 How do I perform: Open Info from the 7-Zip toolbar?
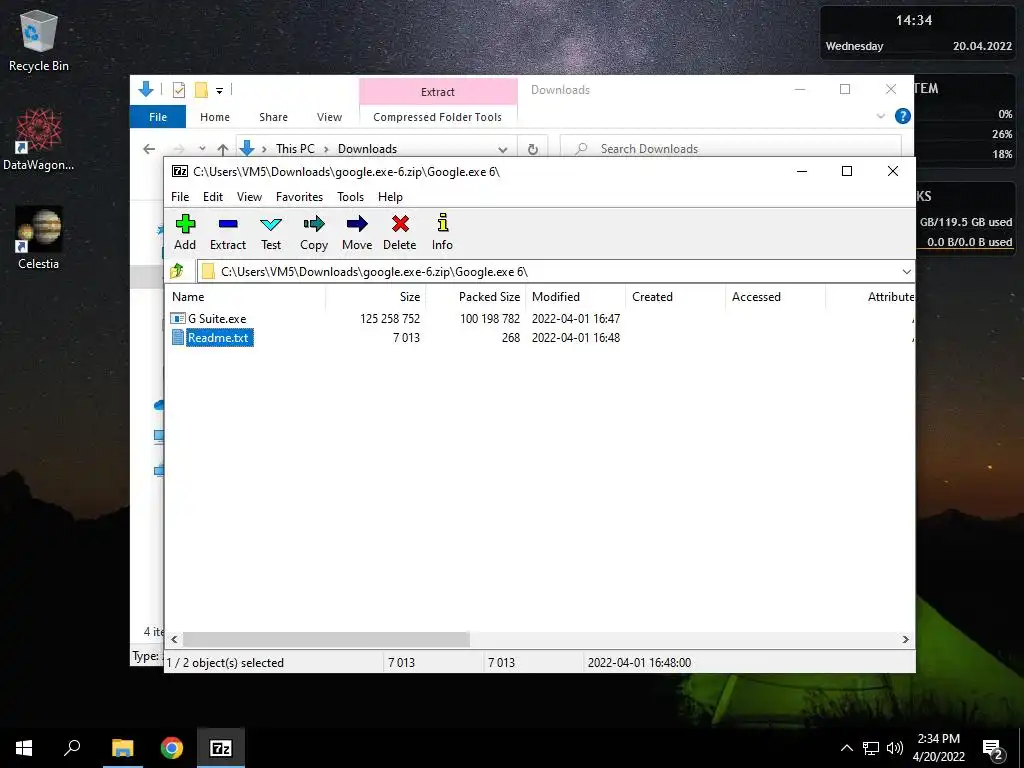click(442, 232)
